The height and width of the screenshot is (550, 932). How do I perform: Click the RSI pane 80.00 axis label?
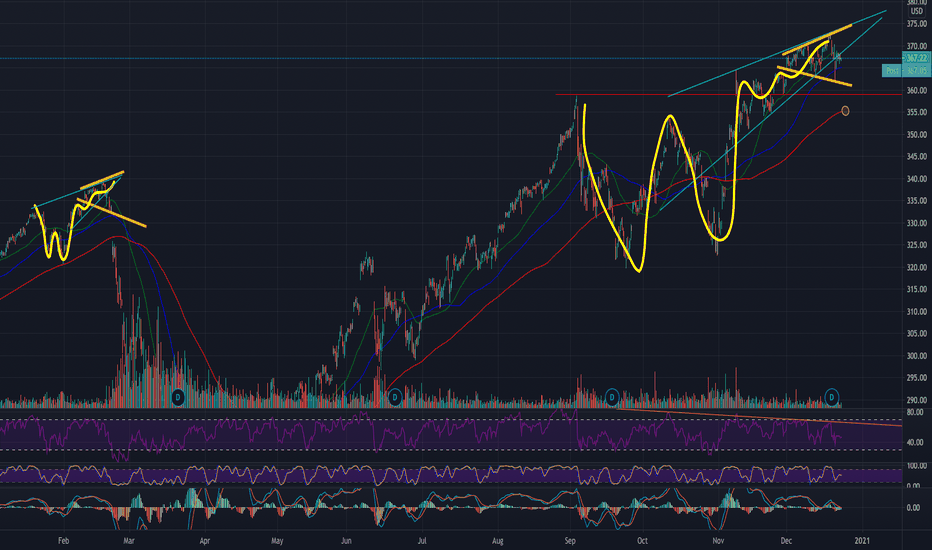[x=915, y=412]
